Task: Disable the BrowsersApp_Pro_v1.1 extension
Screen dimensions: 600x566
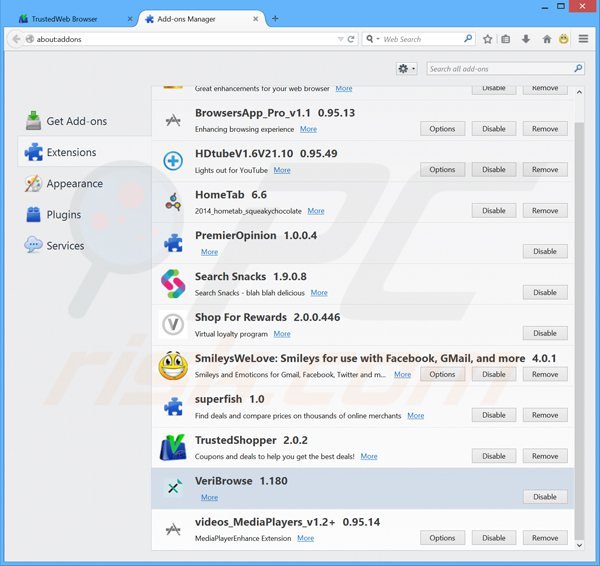Action: tap(494, 129)
